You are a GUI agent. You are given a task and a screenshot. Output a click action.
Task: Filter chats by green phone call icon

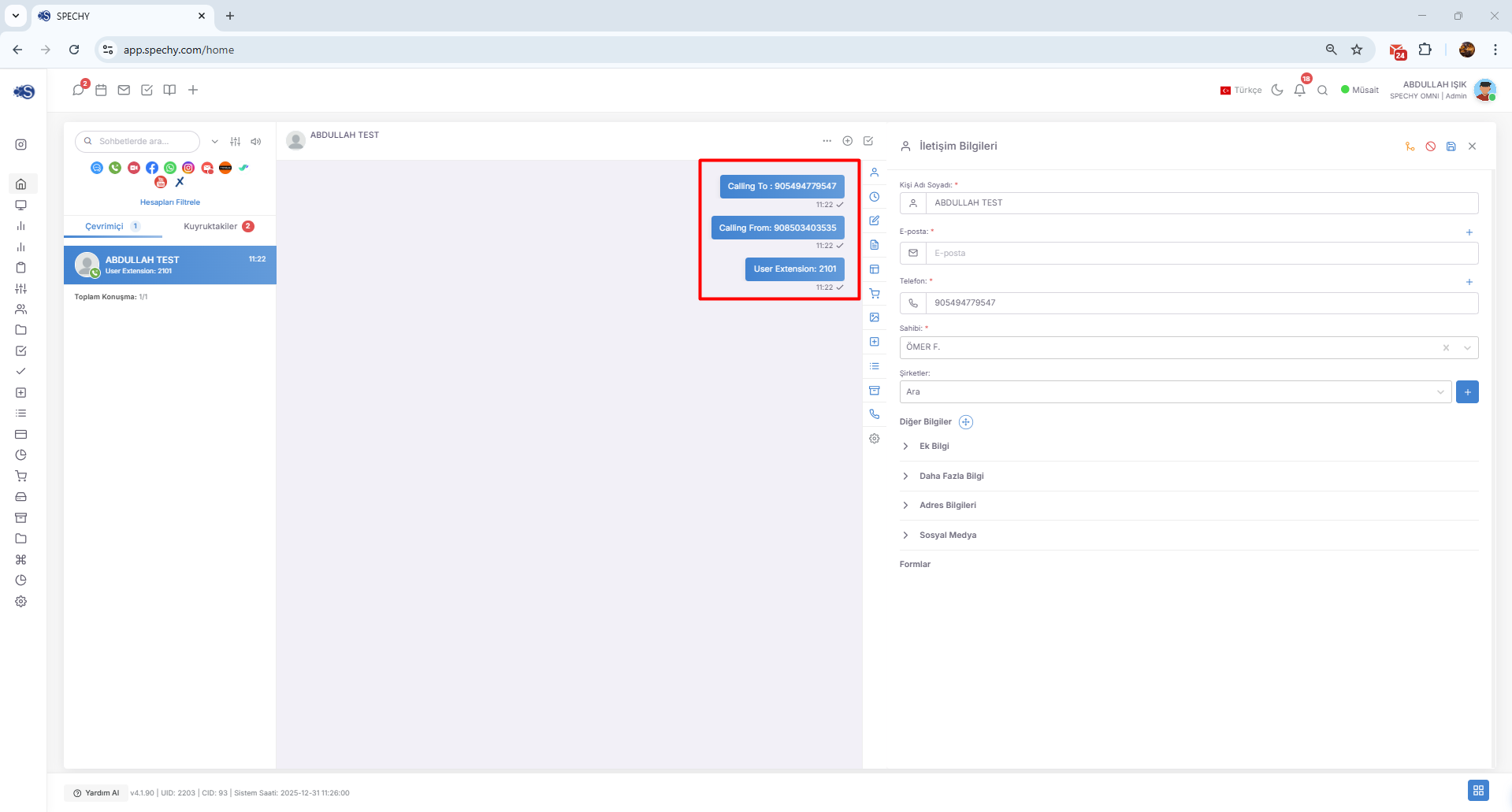pos(115,168)
